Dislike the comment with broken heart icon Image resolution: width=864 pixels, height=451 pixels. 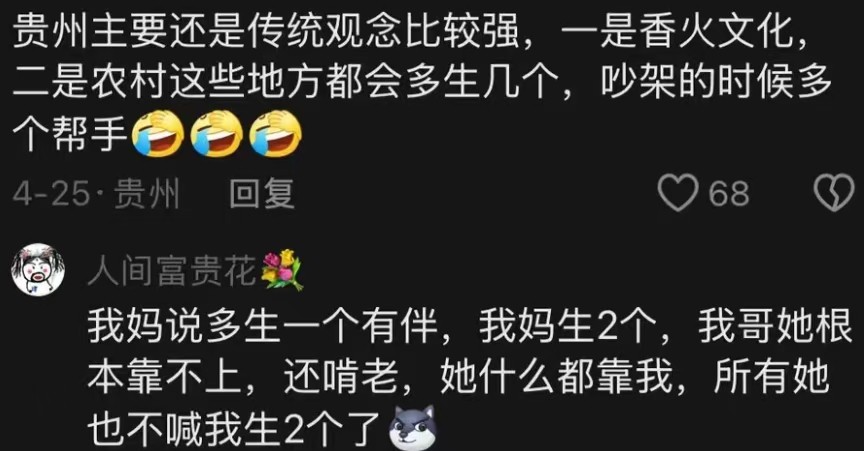click(x=834, y=193)
